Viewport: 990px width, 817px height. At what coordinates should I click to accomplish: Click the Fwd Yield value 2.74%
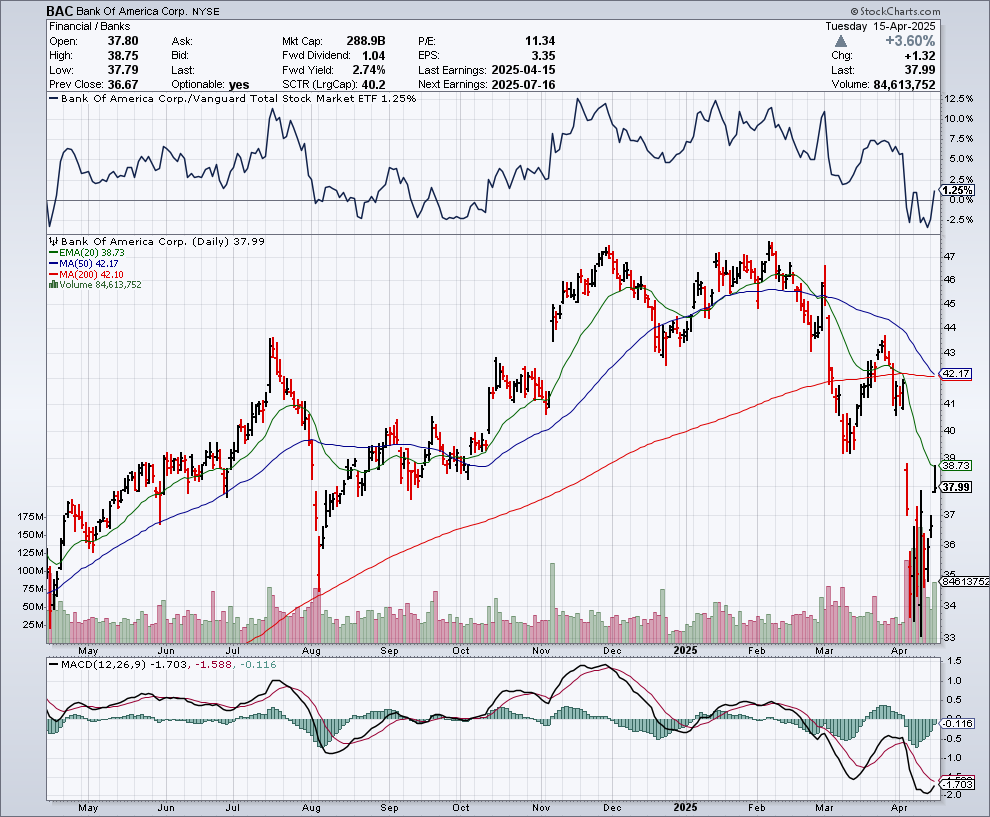(369, 70)
